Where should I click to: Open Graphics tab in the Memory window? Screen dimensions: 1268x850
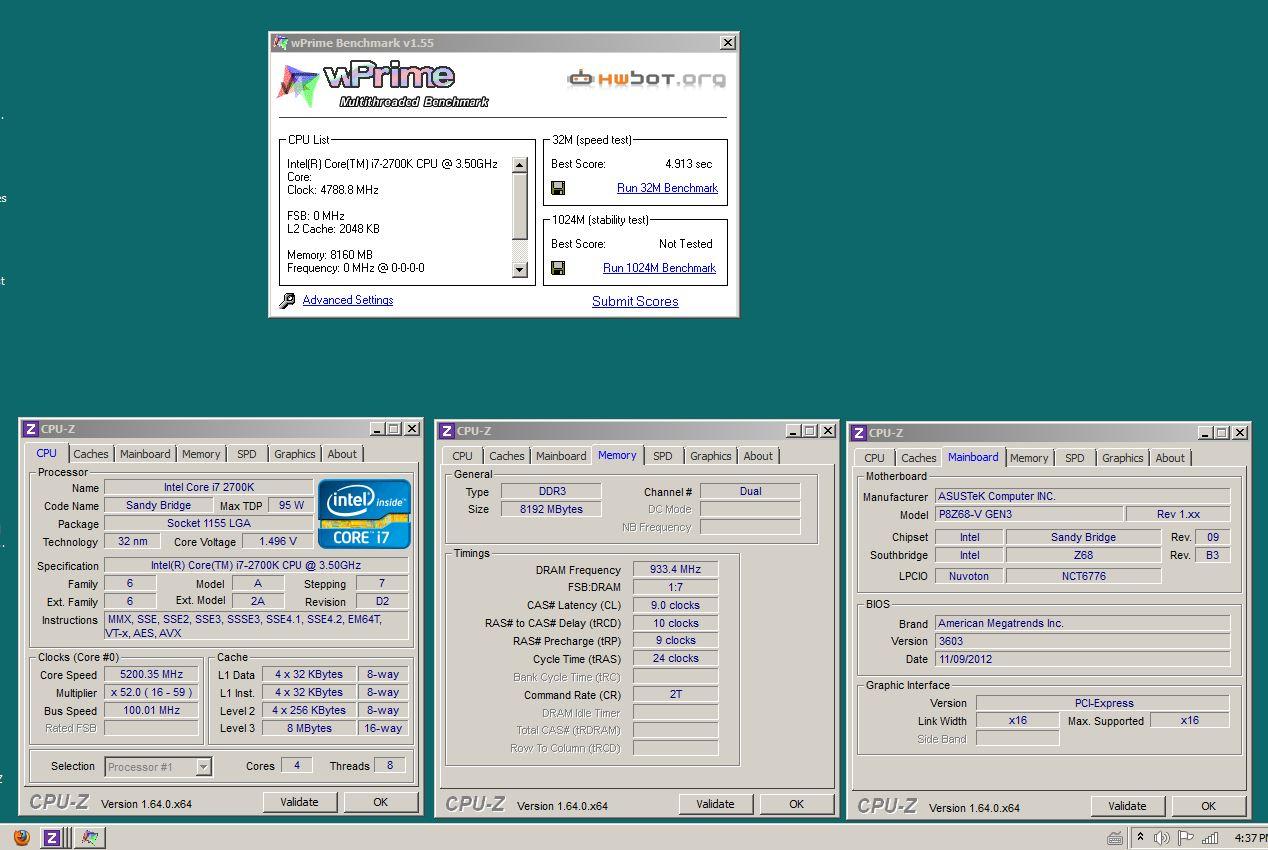tap(710, 456)
